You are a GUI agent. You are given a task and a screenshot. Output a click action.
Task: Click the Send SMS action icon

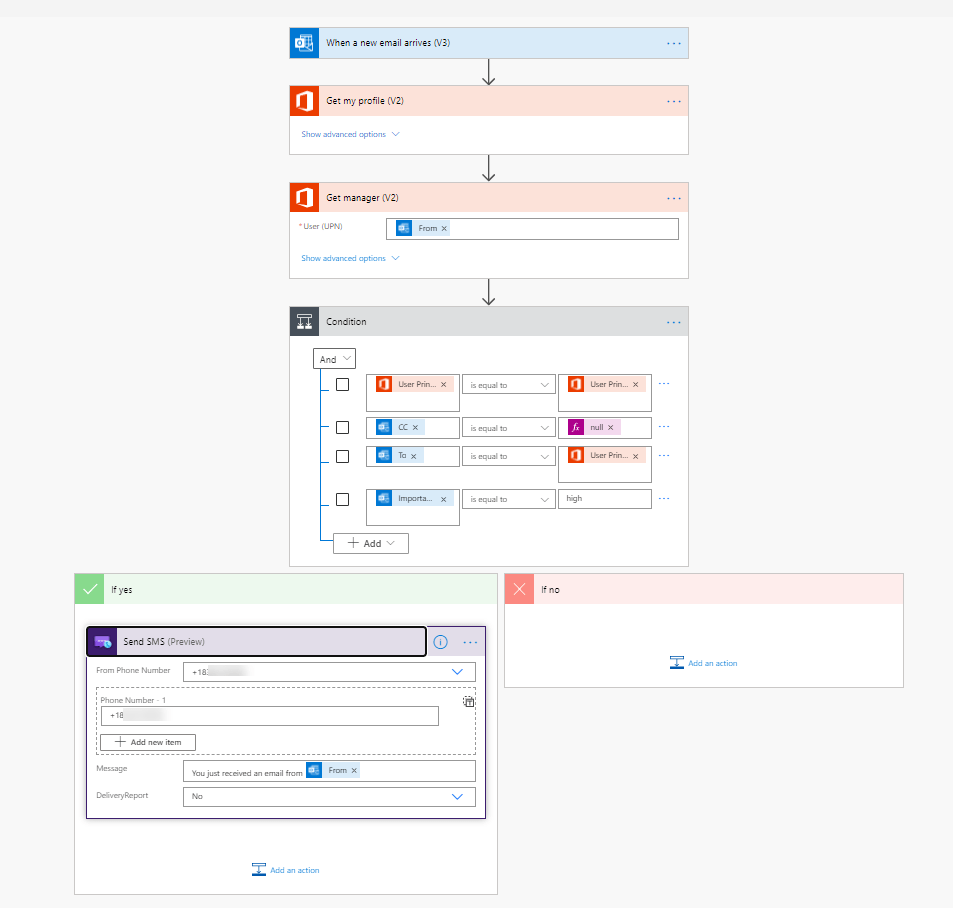click(x=102, y=642)
